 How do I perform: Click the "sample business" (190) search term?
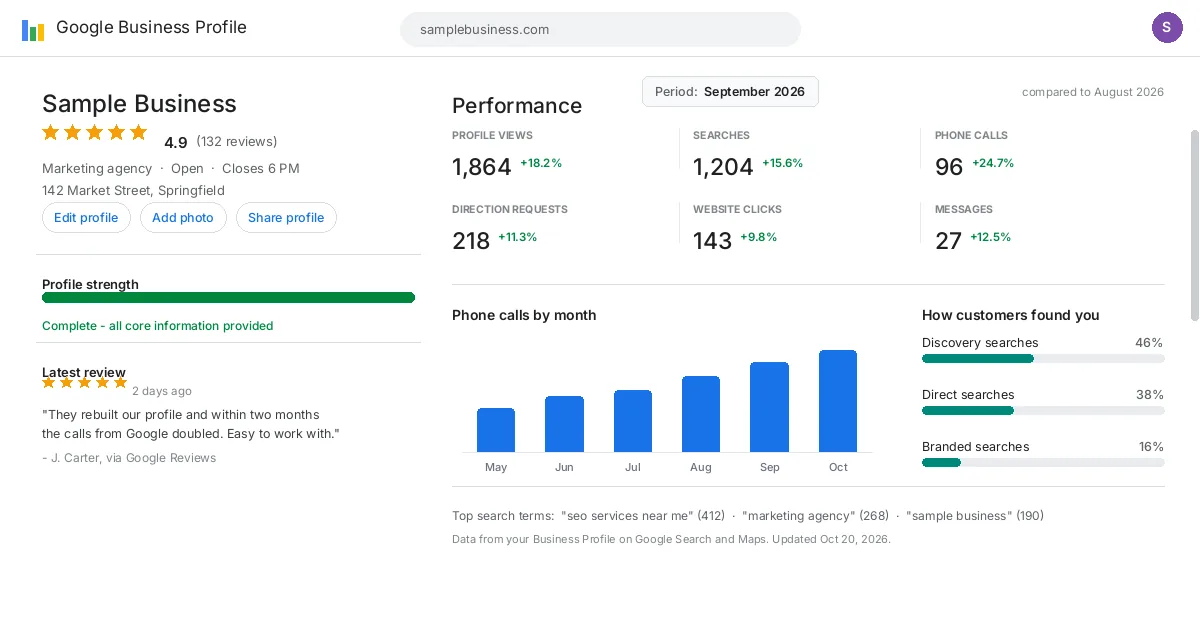point(975,516)
